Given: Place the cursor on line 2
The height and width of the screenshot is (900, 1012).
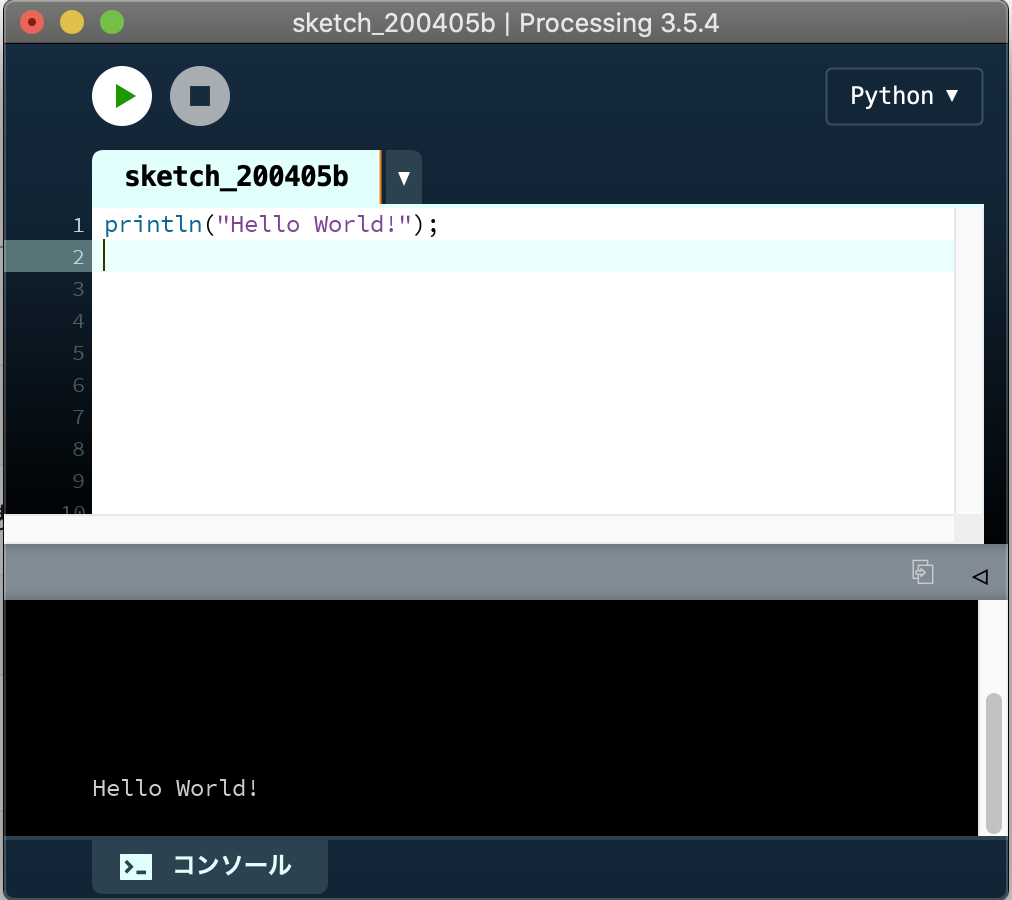Looking at the screenshot, I should point(300,257).
